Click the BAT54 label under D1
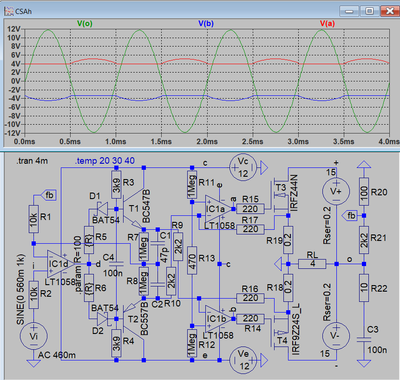Screen dimensions: 400x380 (x=106, y=220)
